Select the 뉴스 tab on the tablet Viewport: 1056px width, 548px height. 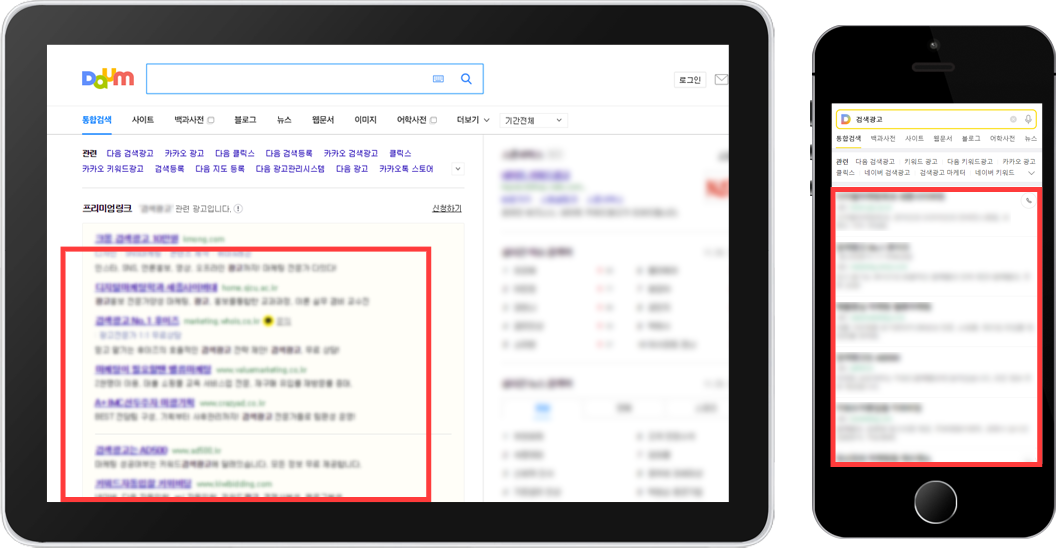284,120
